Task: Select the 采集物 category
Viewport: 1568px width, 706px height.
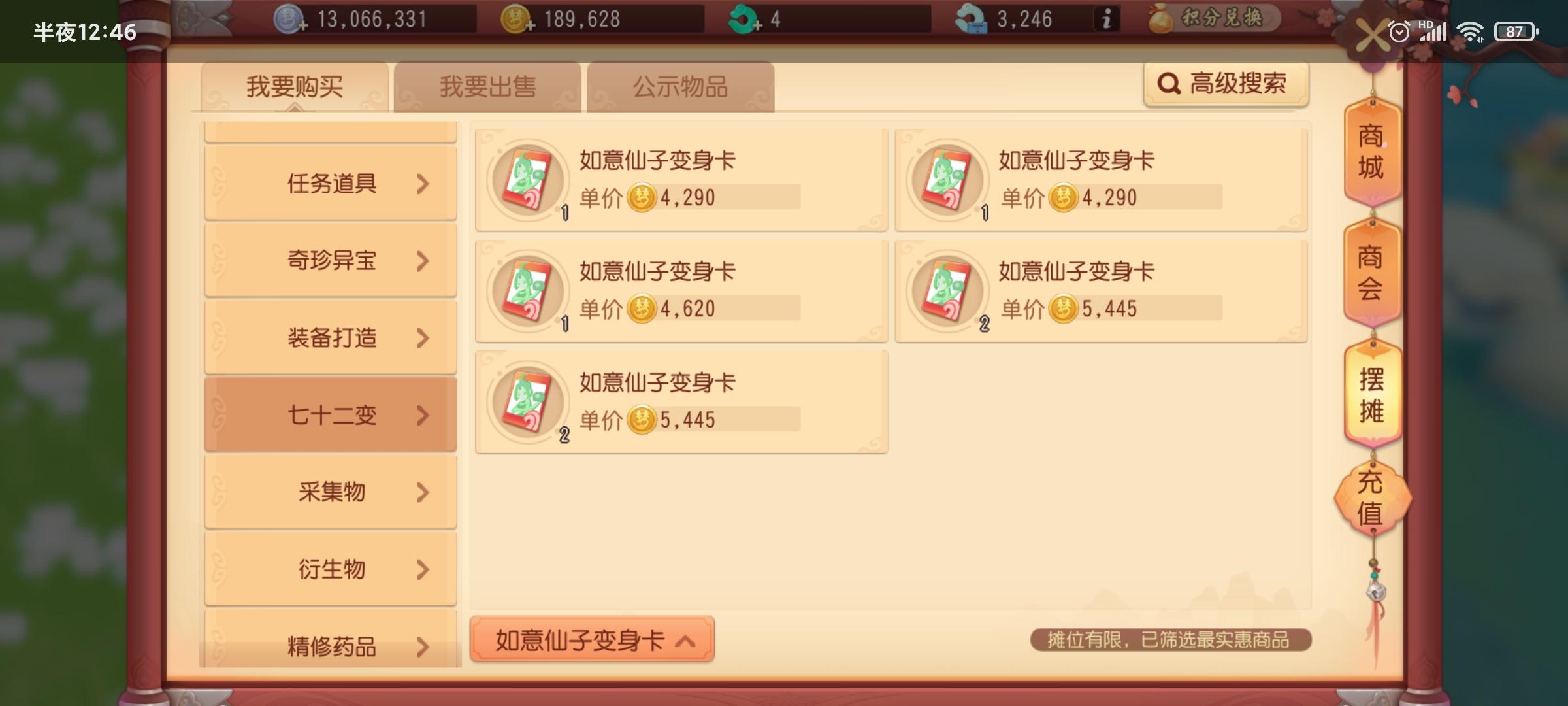Action: [331, 492]
